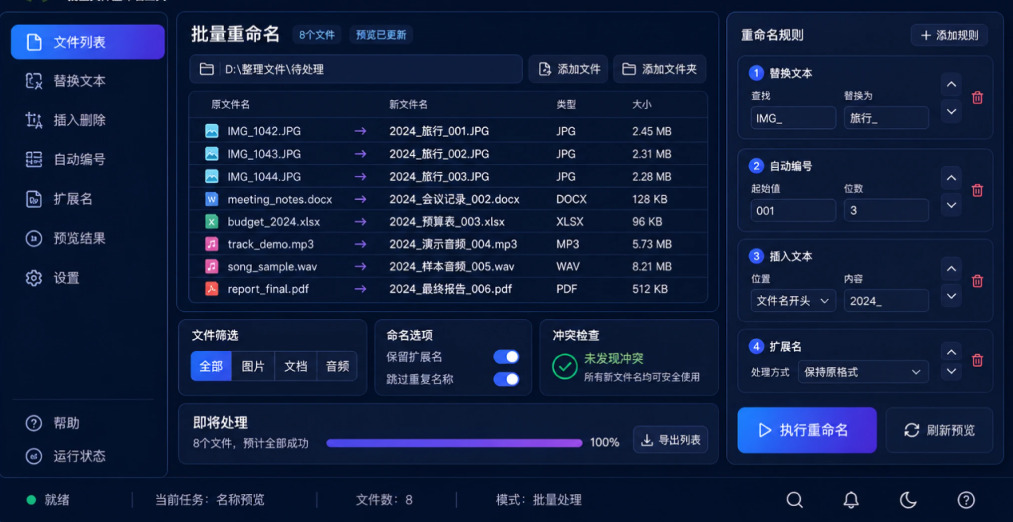Toggle dark mode moon icon
This screenshot has width=1013, height=522.
(908, 500)
